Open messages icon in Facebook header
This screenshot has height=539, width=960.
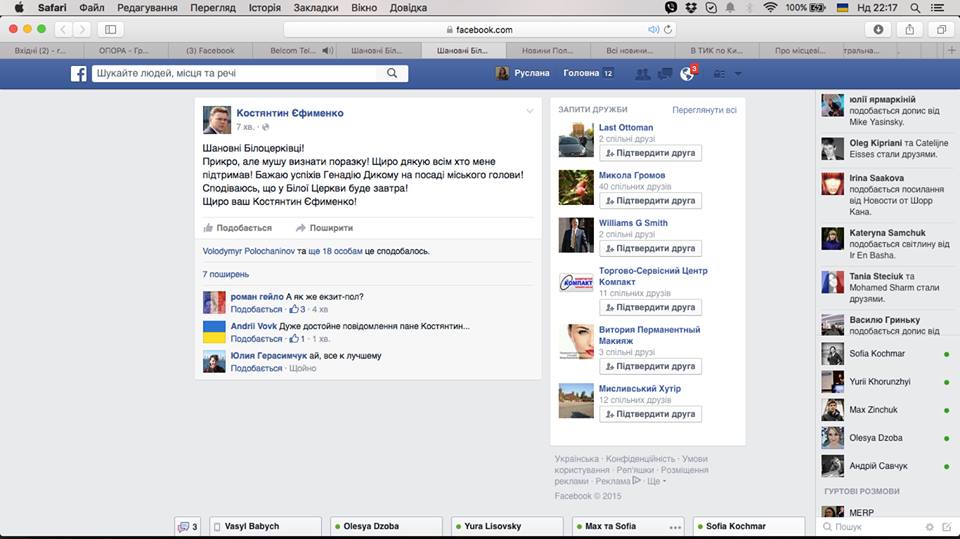click(665, 74)
